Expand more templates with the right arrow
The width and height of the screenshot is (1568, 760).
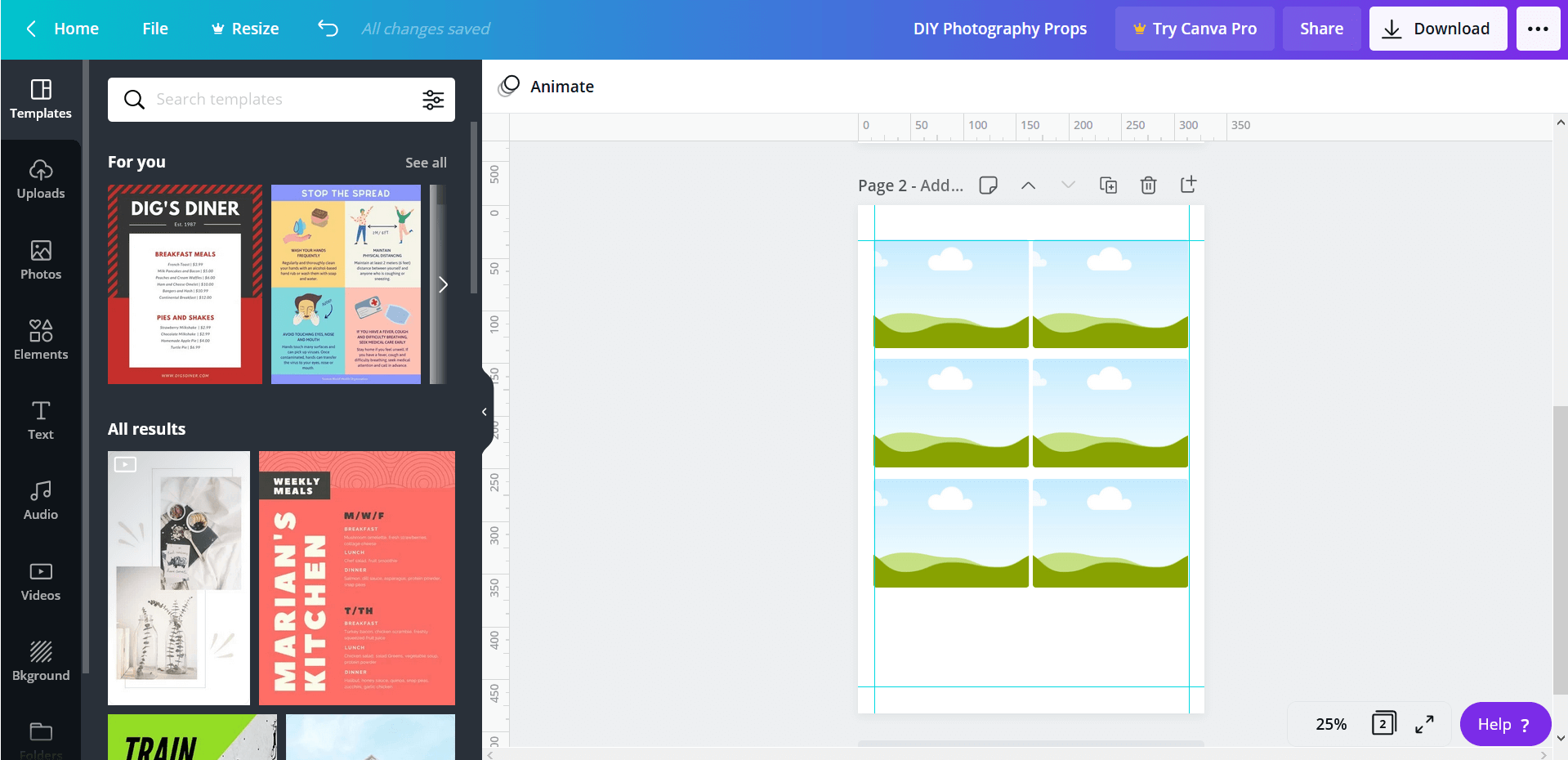click(x=444, y=284)
